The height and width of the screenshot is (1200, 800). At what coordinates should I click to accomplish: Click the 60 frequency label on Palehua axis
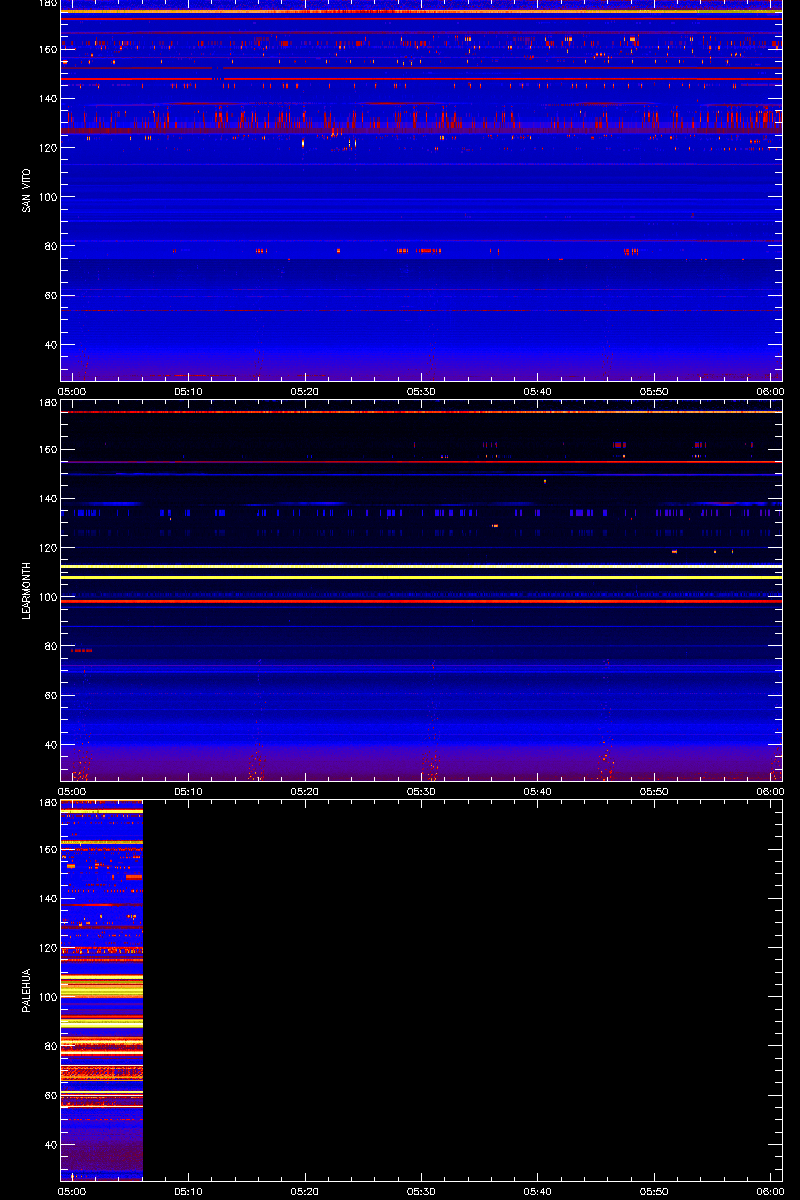[x=51, y=1096]
